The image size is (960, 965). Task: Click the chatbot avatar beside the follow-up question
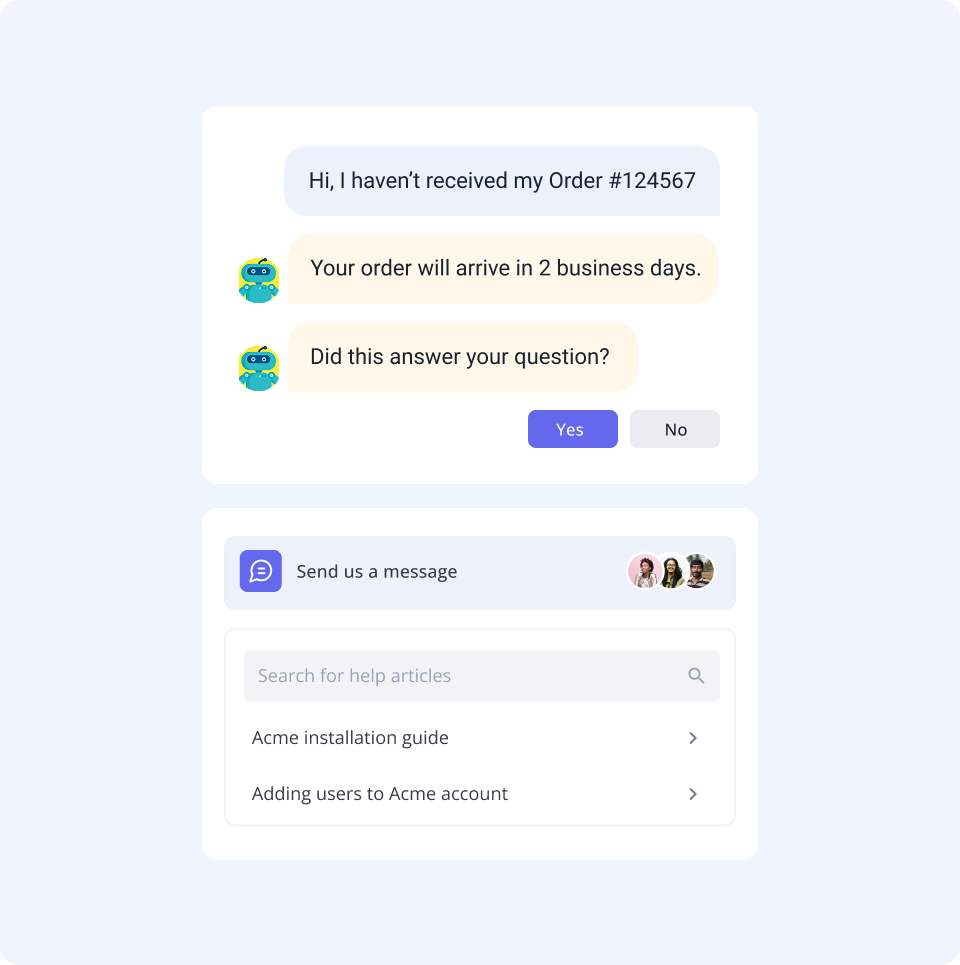click(259, 367)
